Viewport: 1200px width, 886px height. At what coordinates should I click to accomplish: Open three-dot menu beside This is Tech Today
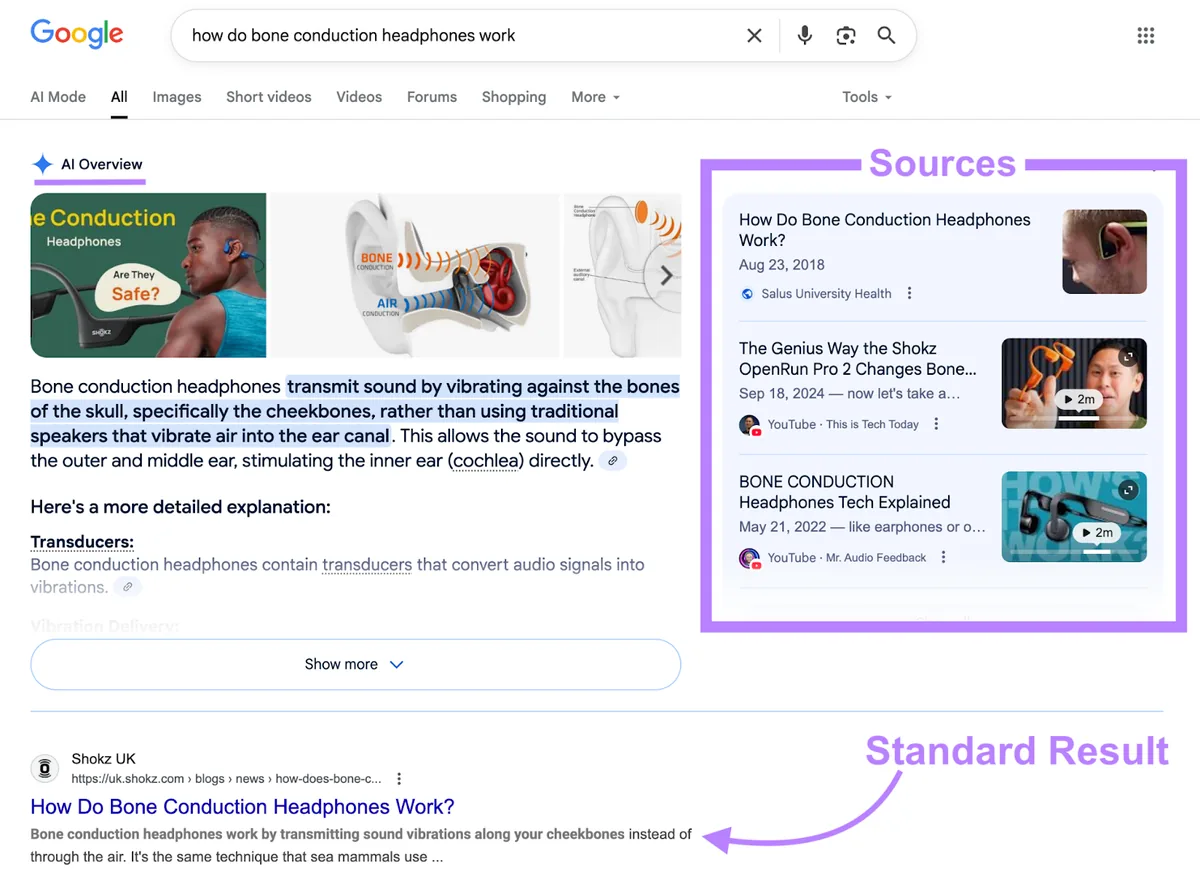(936, 424)
